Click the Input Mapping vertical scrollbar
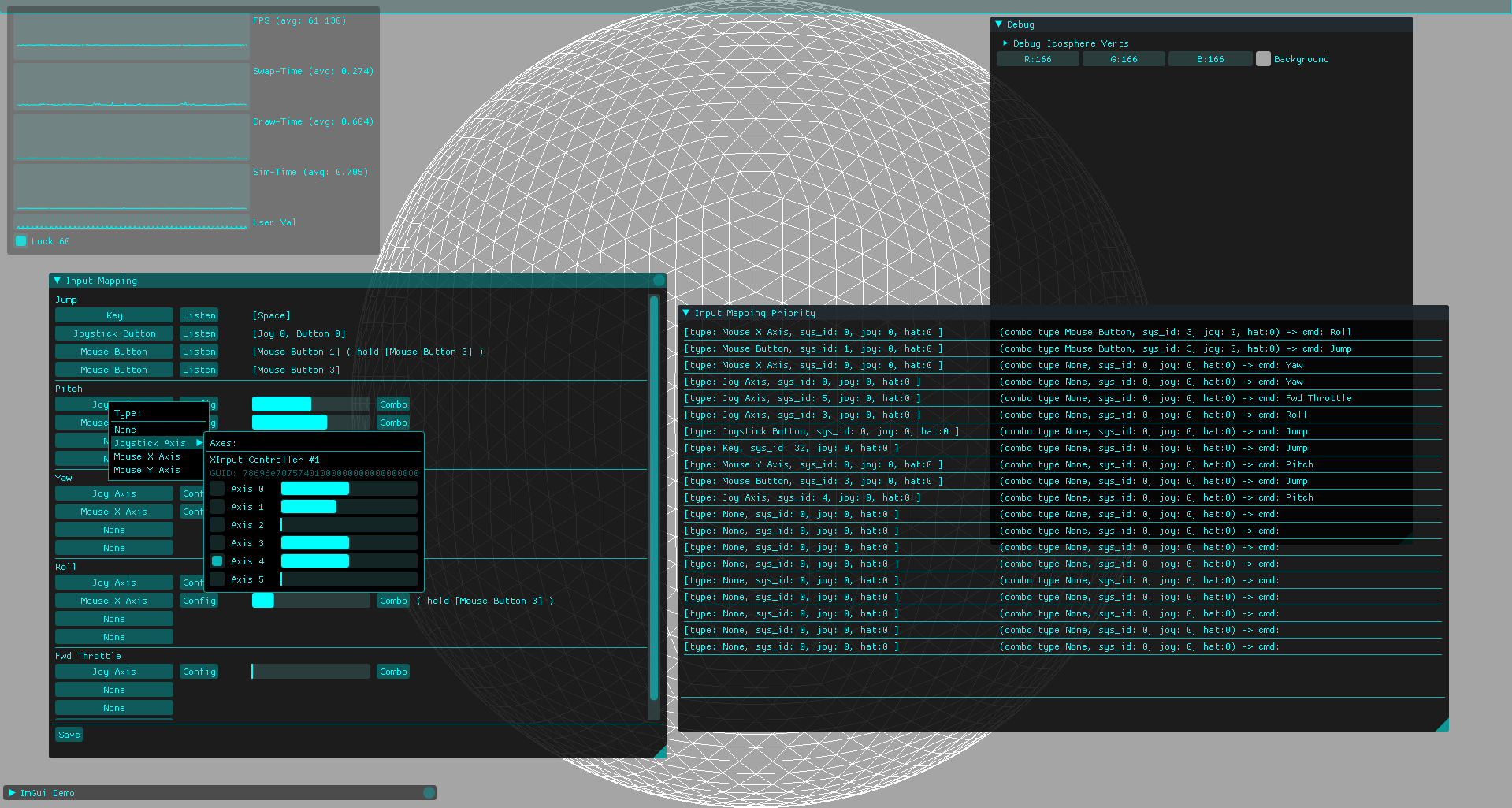The image size is (1512, 808). pos(653,497)
